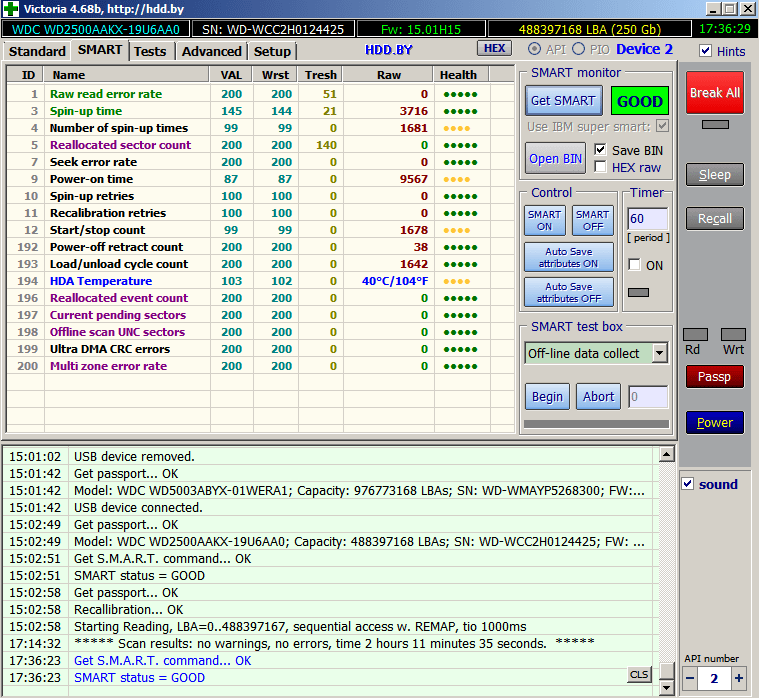Viewport: 759px width, 698px height.
Task: Click the Rd indicator lamp
Action: (695, 334)
